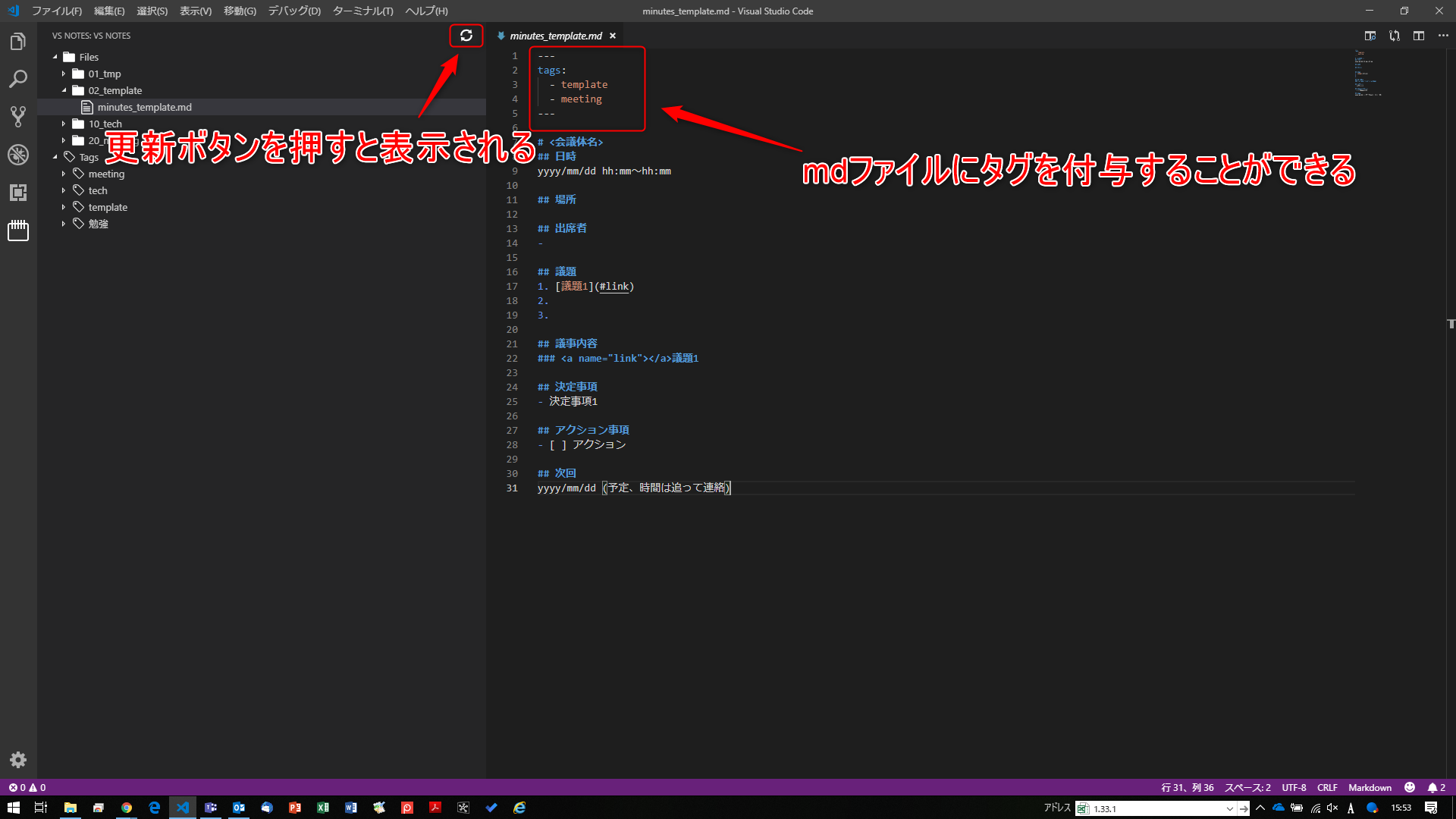Image resolution: width=1456 pixels, height=819 pixels.
Task: Open the Extensions view icon
Action: [x=18, y=193]
